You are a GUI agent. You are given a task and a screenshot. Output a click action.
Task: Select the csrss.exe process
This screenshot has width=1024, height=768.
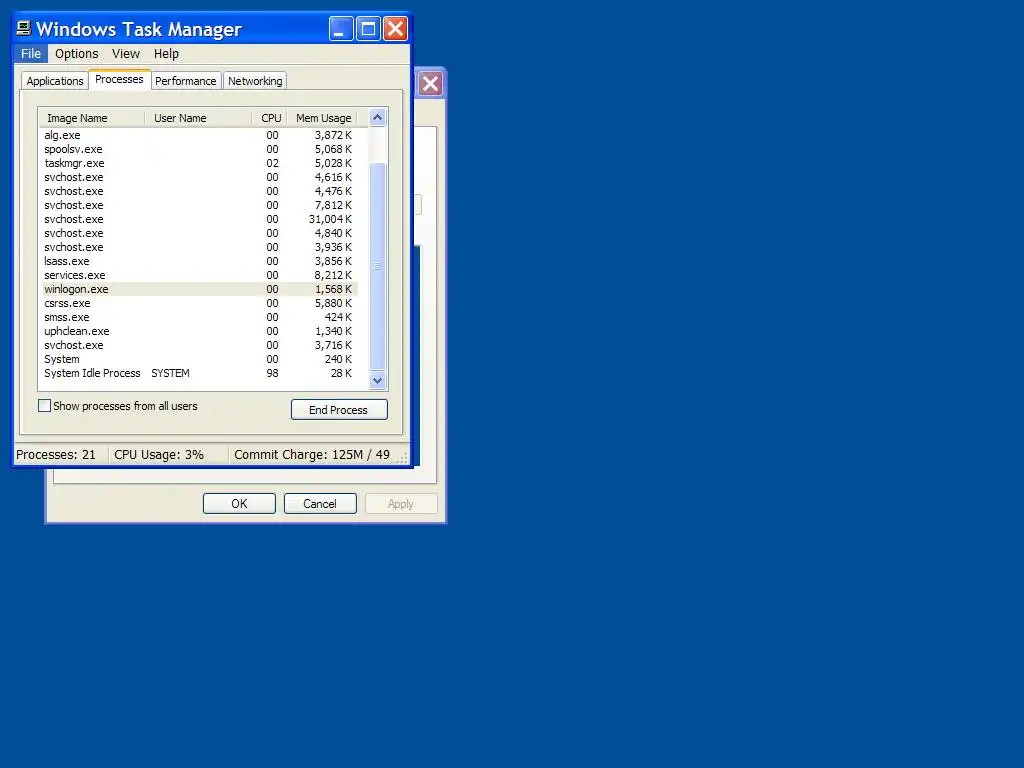tap(199, 304)
